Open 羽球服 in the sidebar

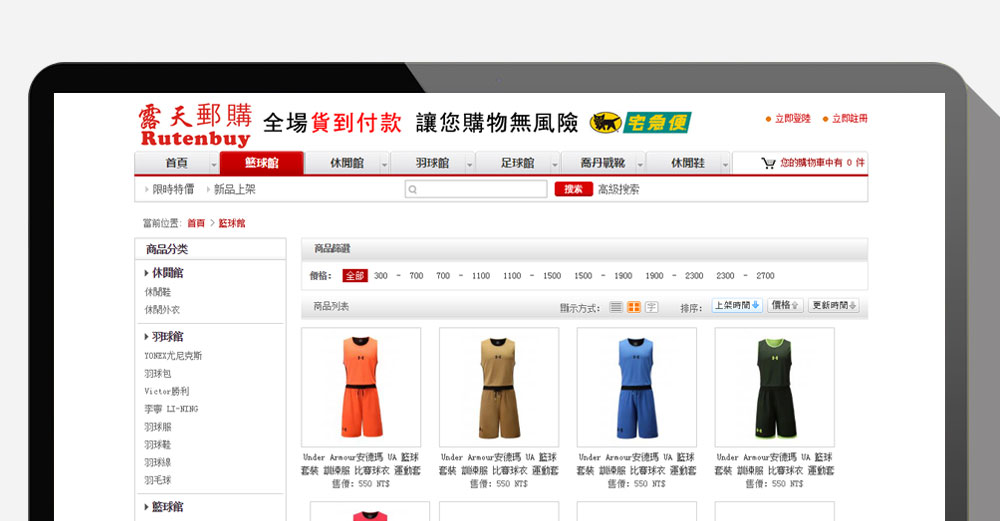point(158,427)
